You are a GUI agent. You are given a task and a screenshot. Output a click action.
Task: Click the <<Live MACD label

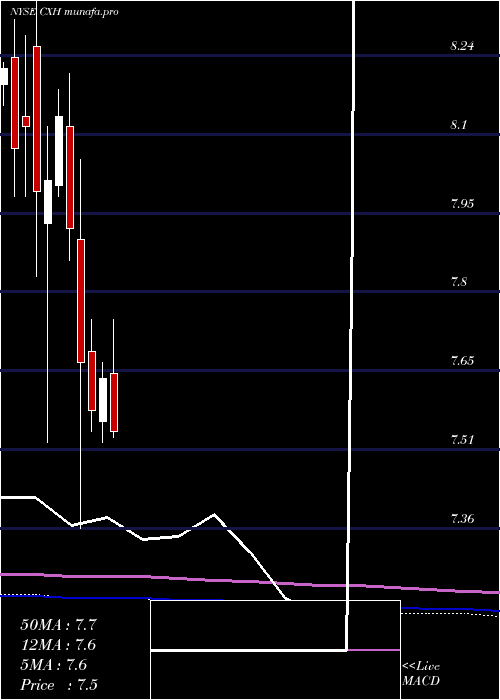(x=421, y=674)
